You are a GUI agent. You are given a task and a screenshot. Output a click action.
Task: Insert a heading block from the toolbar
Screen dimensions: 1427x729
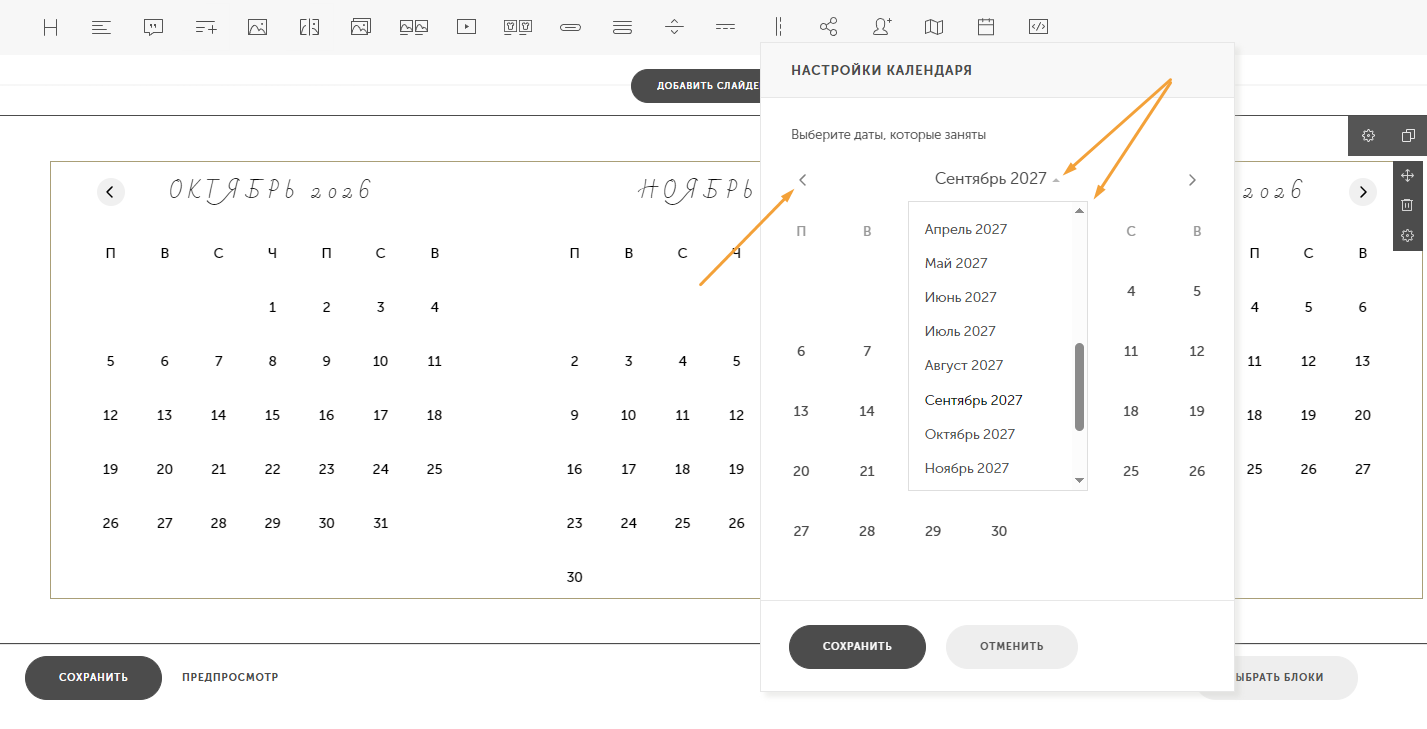pyautogui.click(x=50, y=27)
